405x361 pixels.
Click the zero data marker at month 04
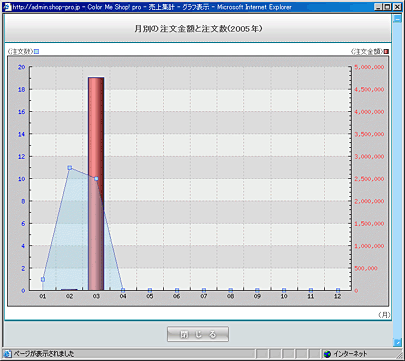123,290
